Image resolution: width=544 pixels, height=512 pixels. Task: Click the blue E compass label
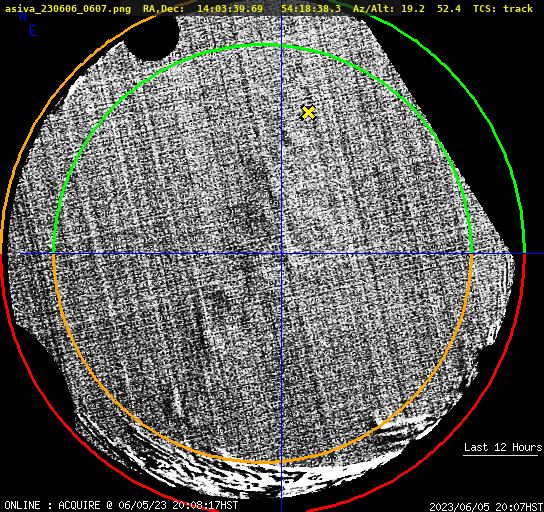(32, 31)
